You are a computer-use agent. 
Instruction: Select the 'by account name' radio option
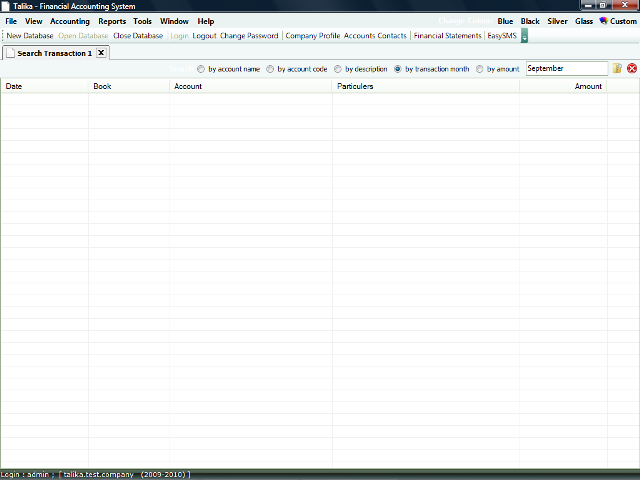[x=201, y=69]
